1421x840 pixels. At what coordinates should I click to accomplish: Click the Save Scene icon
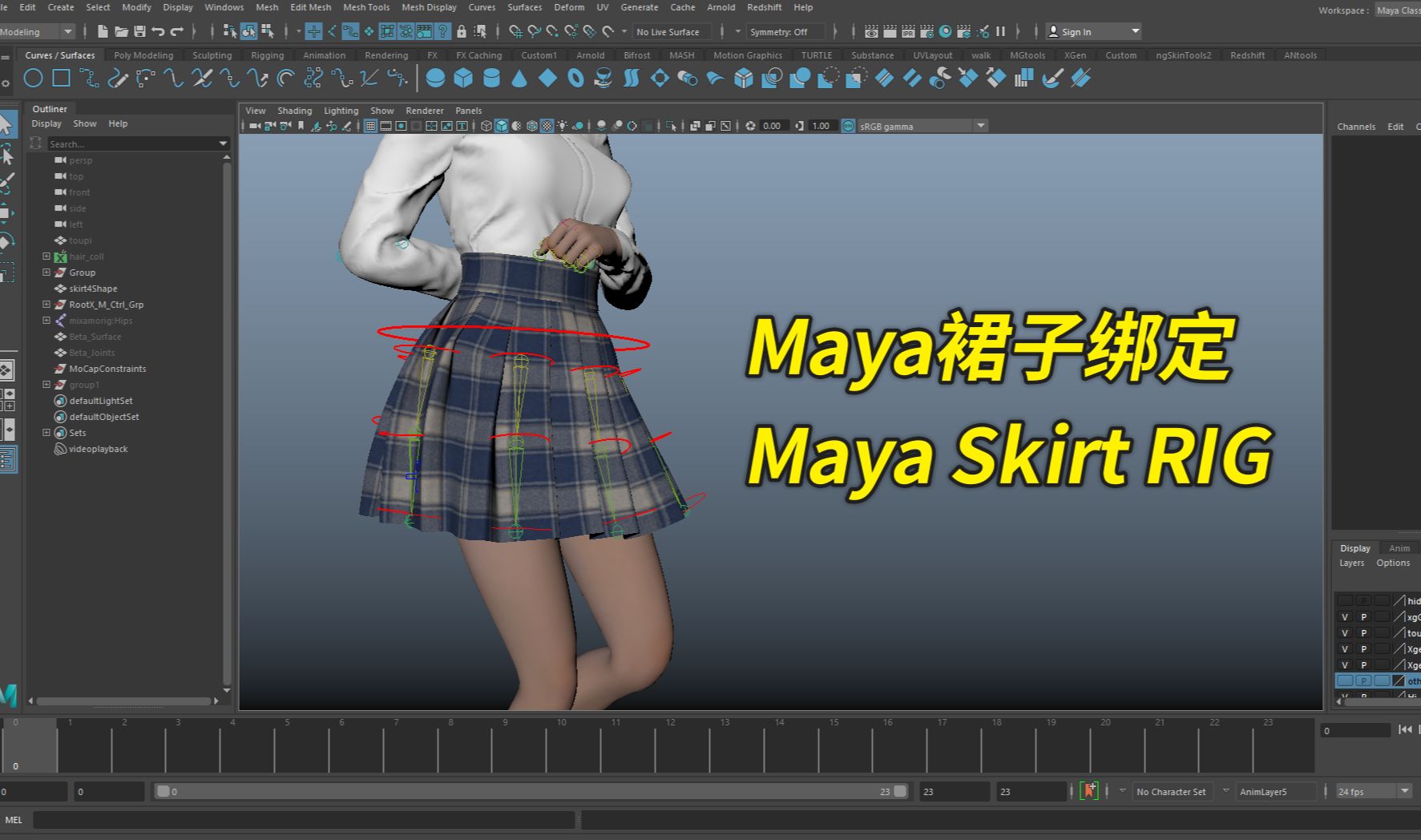(139, 31)
